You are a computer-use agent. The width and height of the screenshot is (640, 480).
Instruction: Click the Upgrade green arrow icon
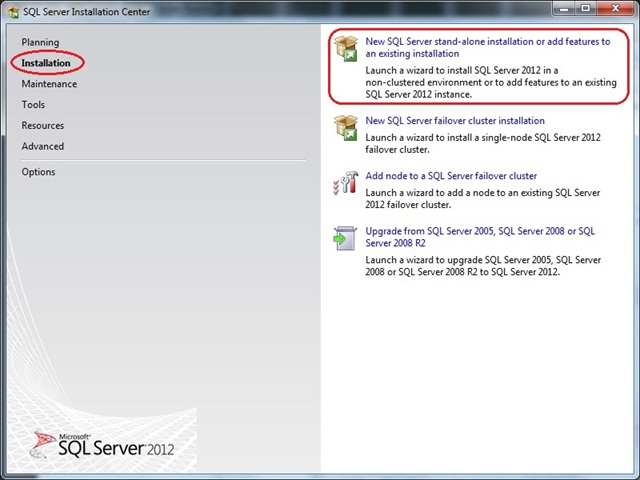pos(345,238)
